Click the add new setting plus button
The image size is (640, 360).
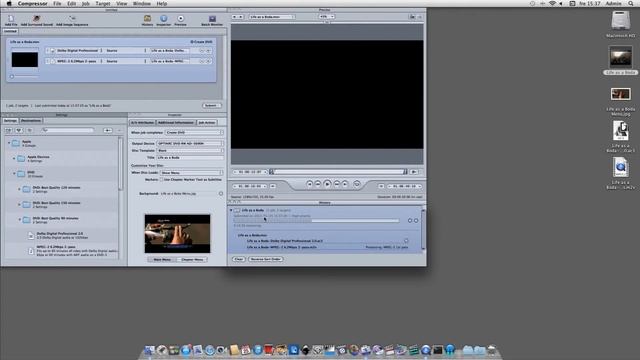[x=108, y=130]
